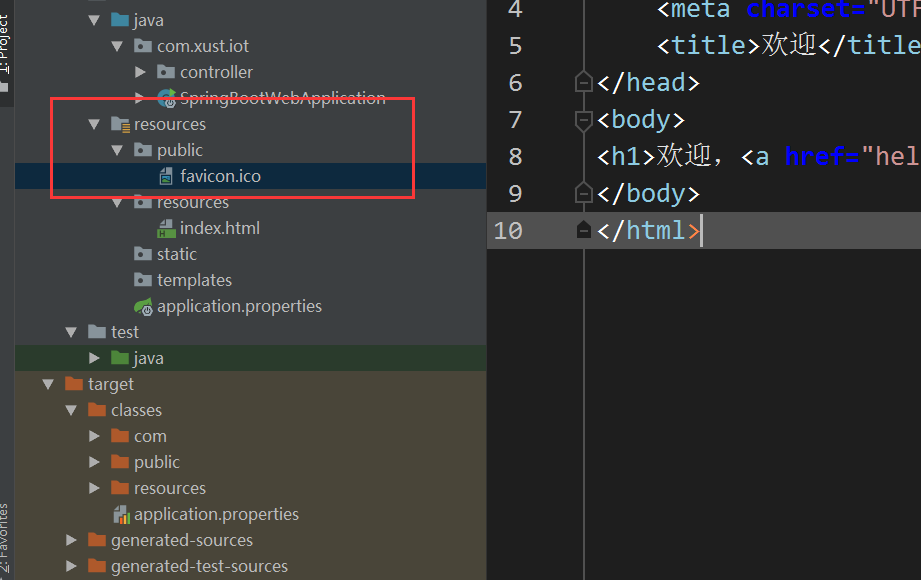Image resolution: width=921 pixels, height=580 pixels.
Task: Expand the controller package
Action: (141, 72)
